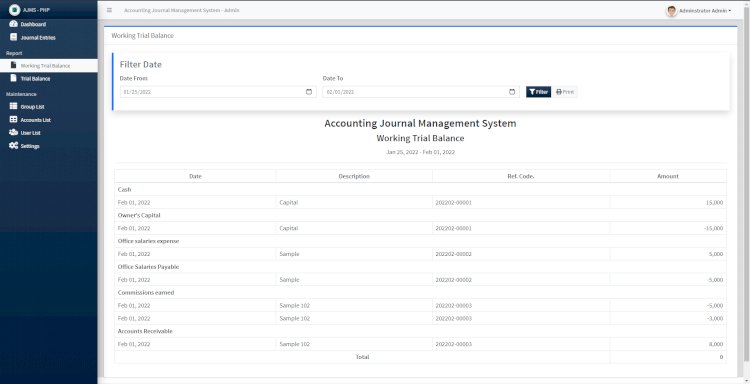The width and height of the screenshot is (750, 384).
Task: Click the Office salaries expense group row
Action: 420,241
